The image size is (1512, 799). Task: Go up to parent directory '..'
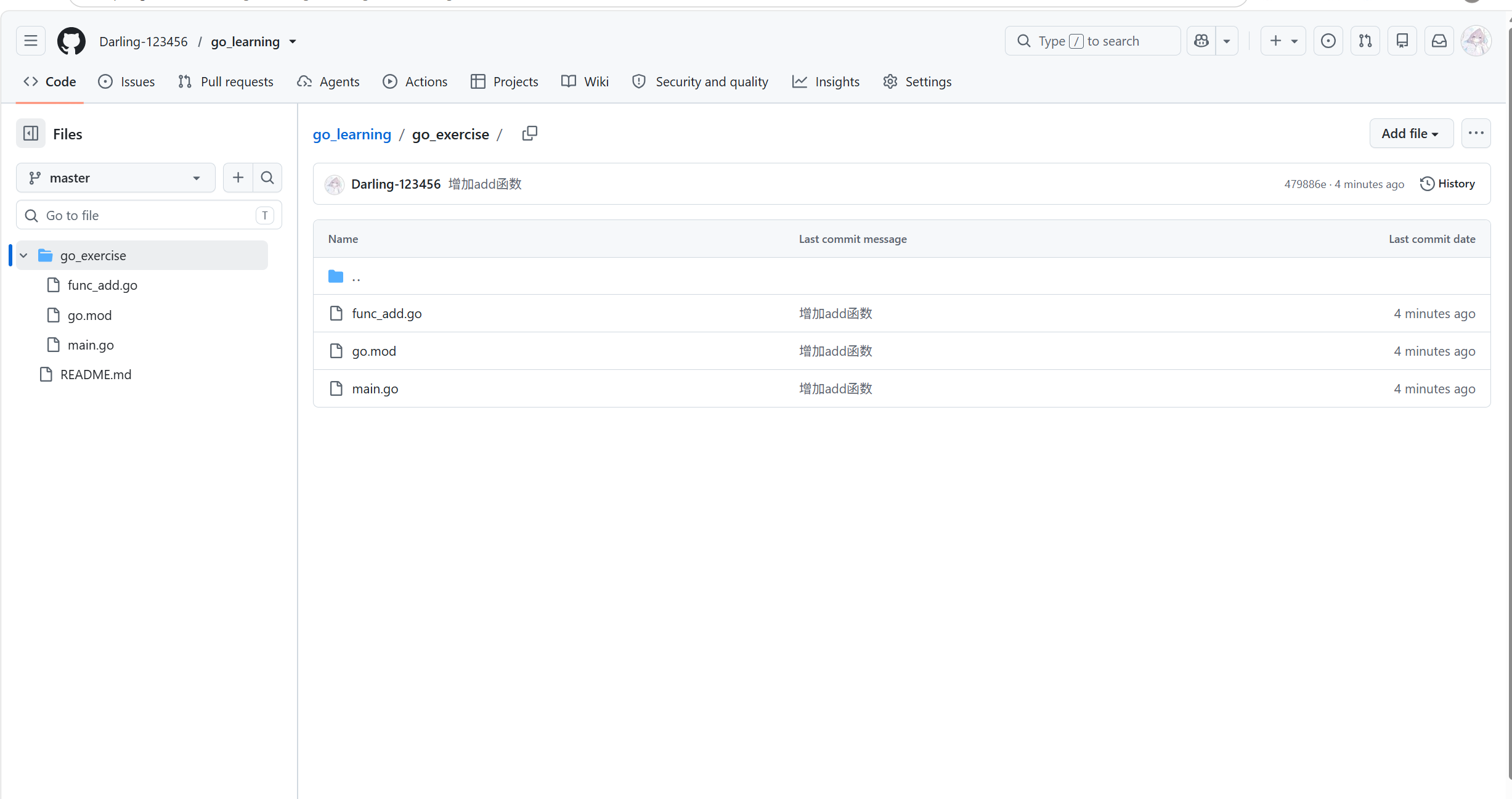[356, 277]
